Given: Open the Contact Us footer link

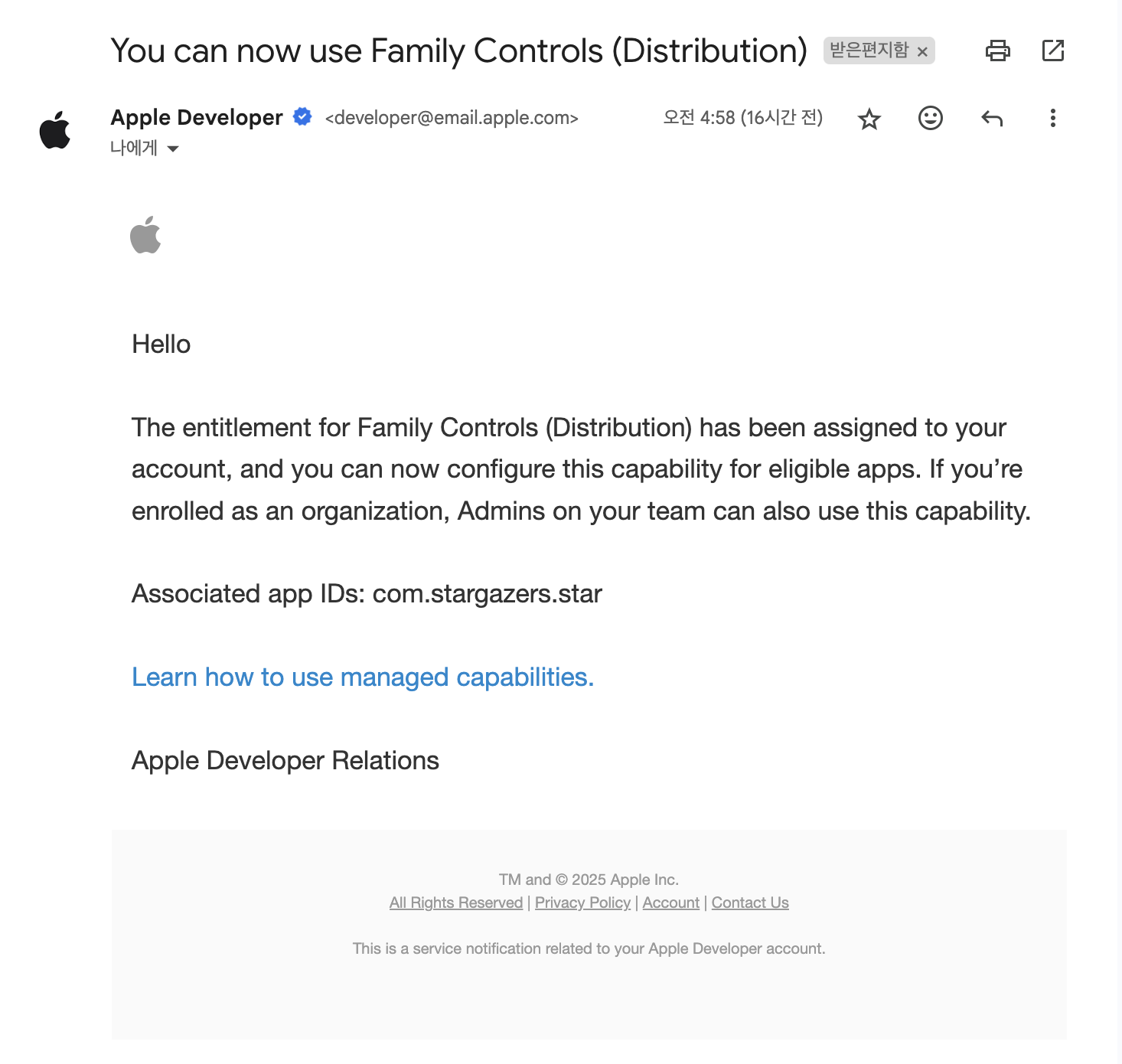Looking at the screenshot, I should (750, 902).
